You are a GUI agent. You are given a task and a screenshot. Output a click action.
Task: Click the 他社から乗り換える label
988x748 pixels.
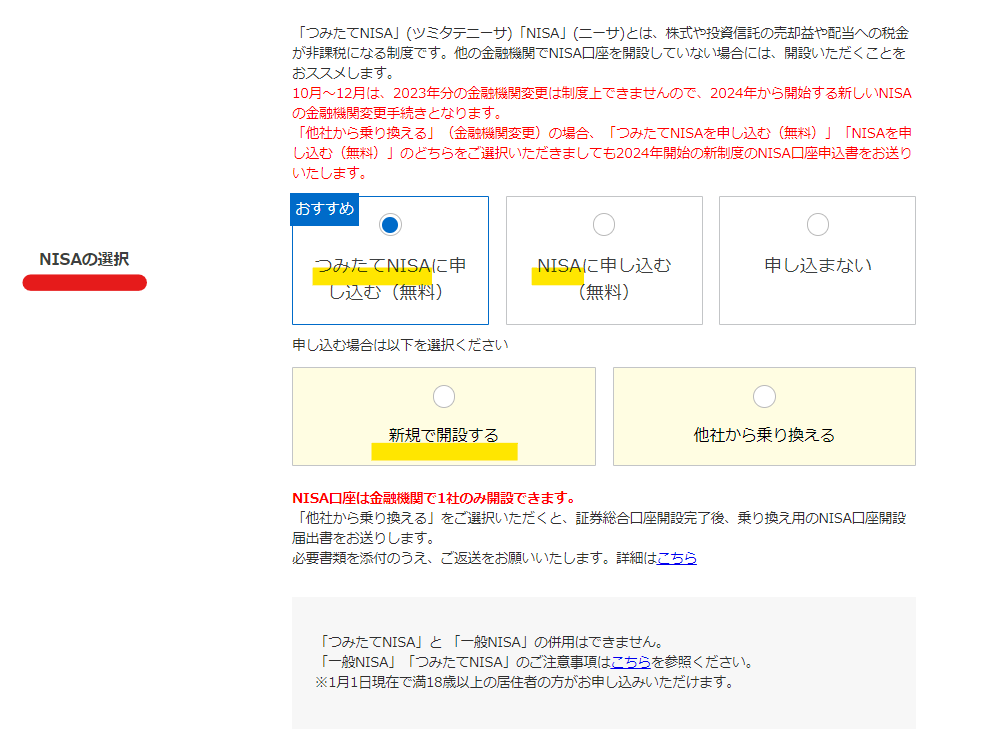[x=764, y=435]
